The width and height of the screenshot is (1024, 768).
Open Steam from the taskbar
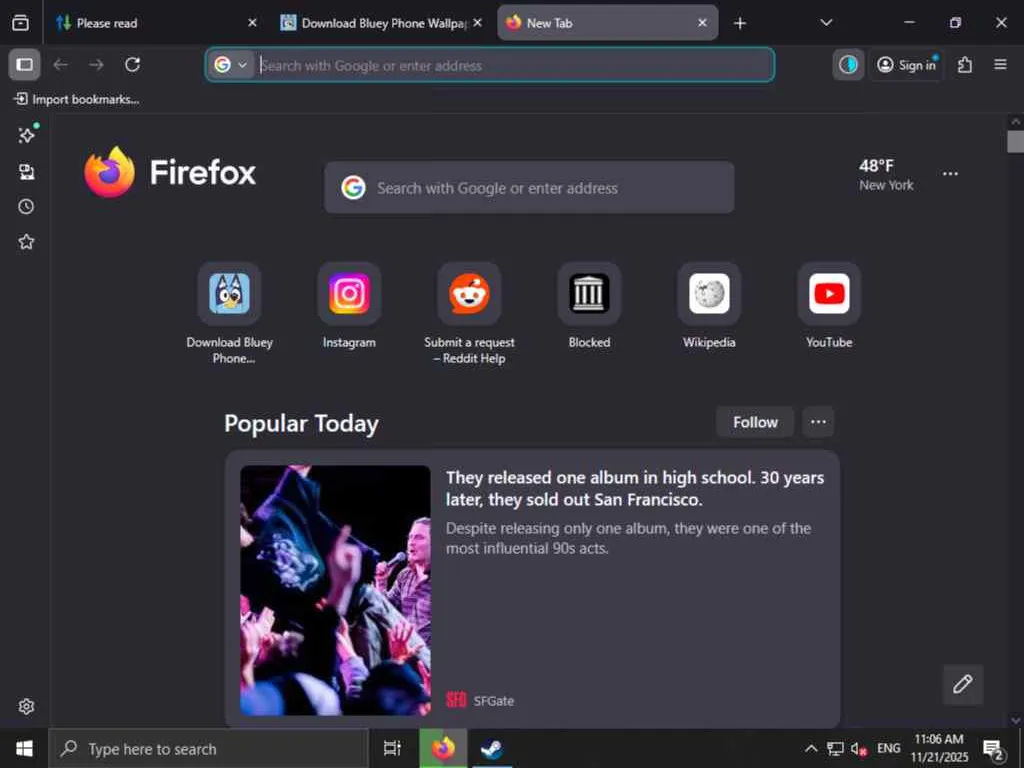(x=491, y=748)
